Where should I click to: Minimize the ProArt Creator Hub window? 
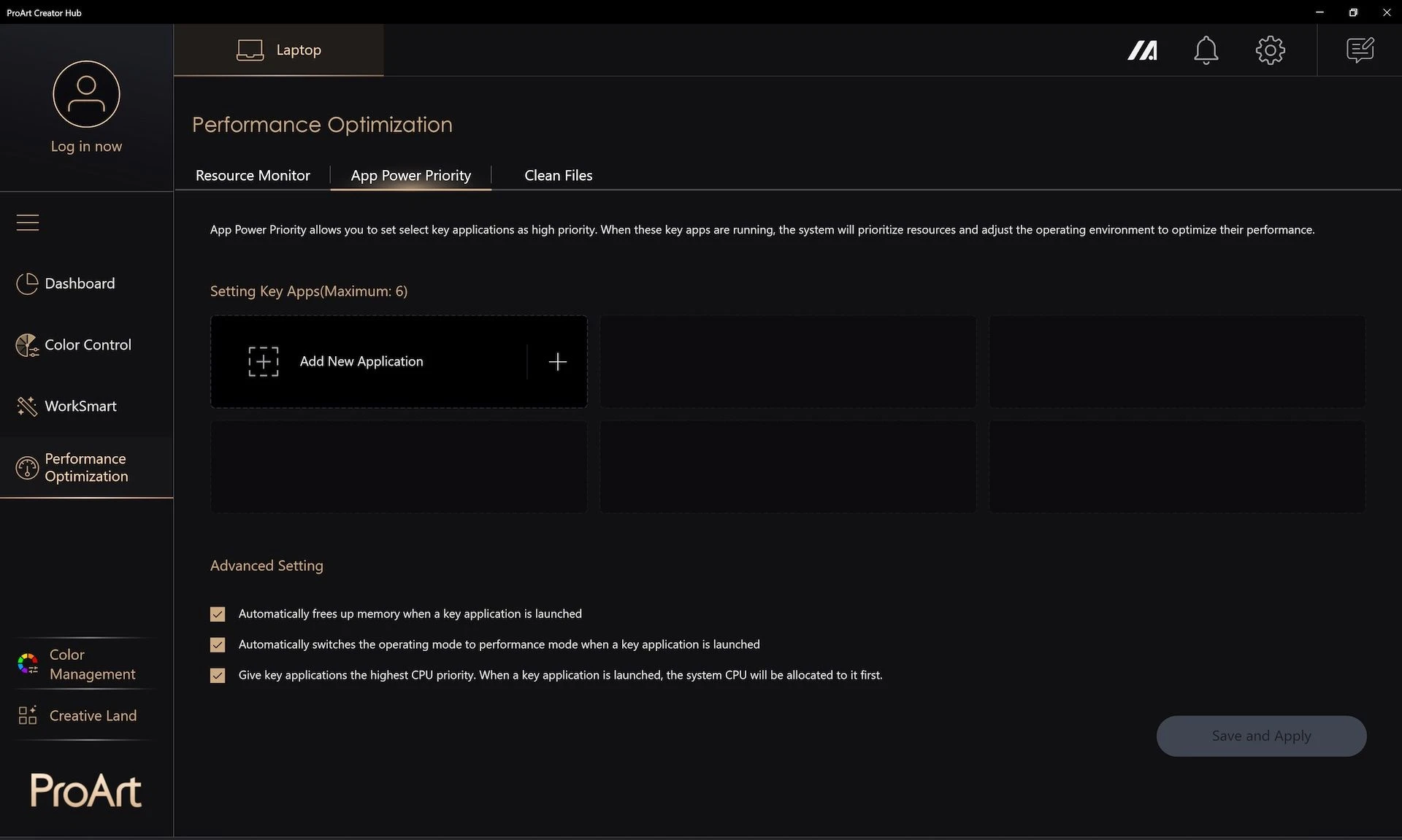pos(1319,12)
